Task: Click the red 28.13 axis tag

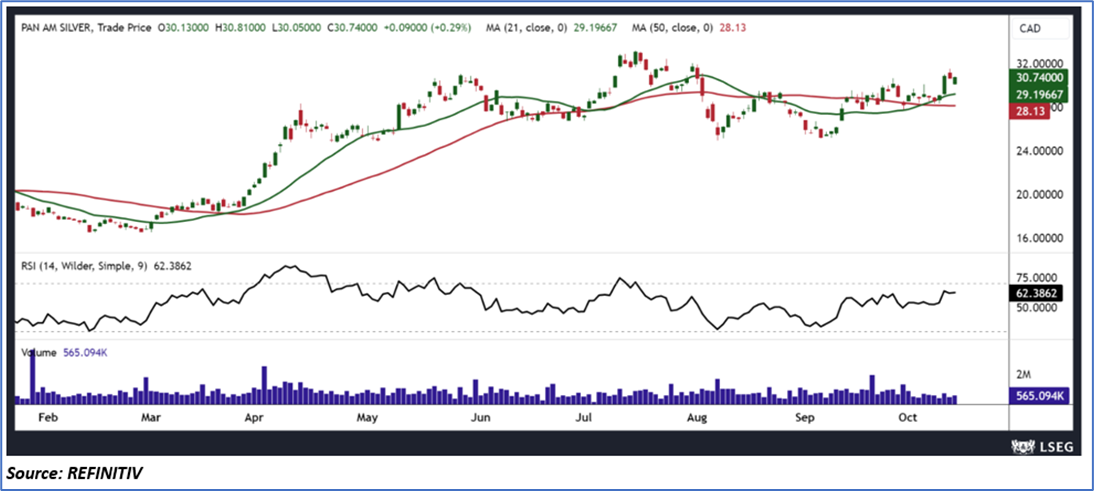Action: (x=1030, y=111)
